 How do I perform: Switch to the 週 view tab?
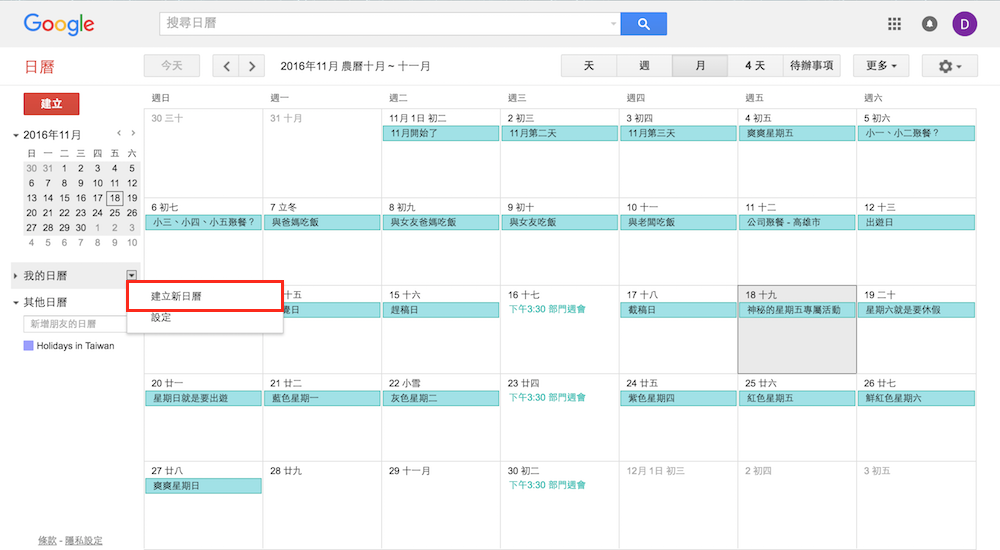click(644, 66)
